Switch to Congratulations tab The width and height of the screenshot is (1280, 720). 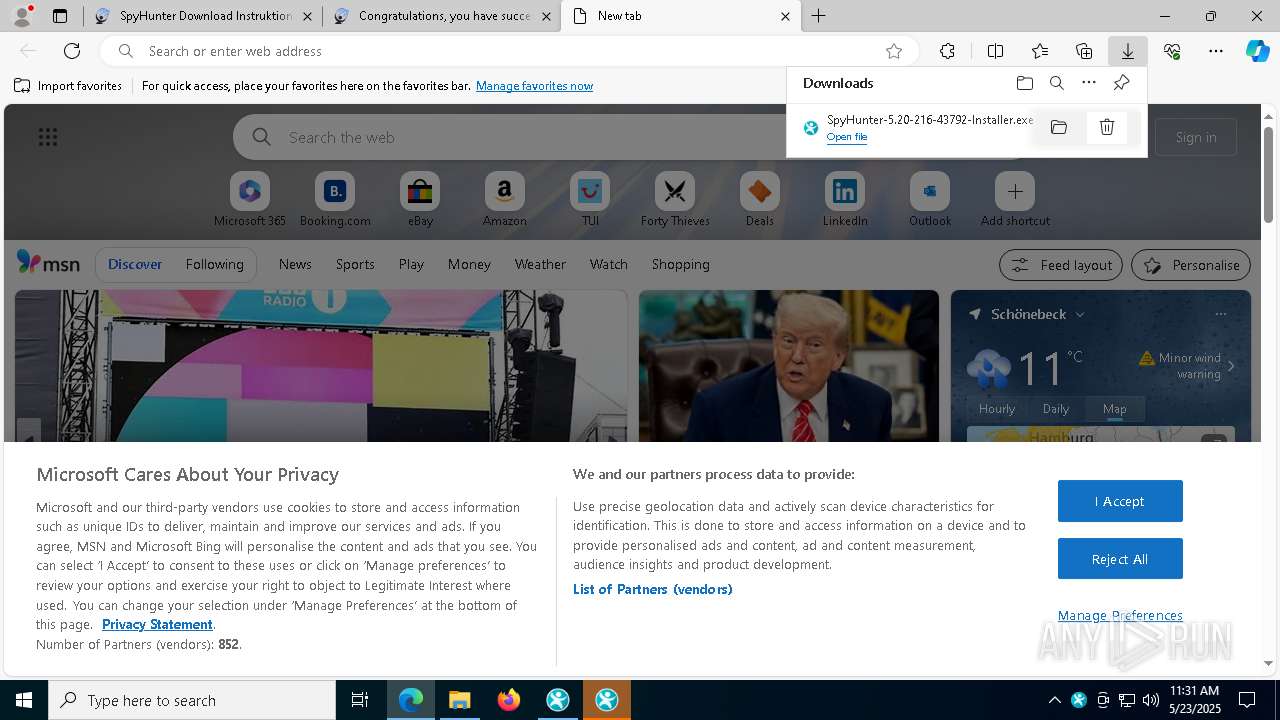point(441,16)
